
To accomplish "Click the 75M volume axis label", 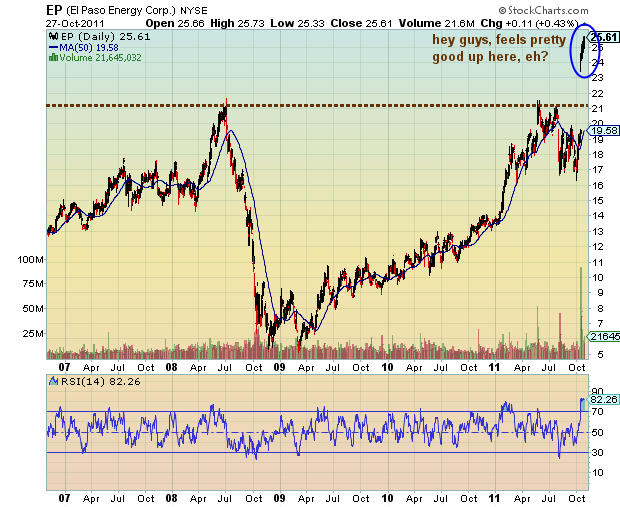I will (33, 284).
